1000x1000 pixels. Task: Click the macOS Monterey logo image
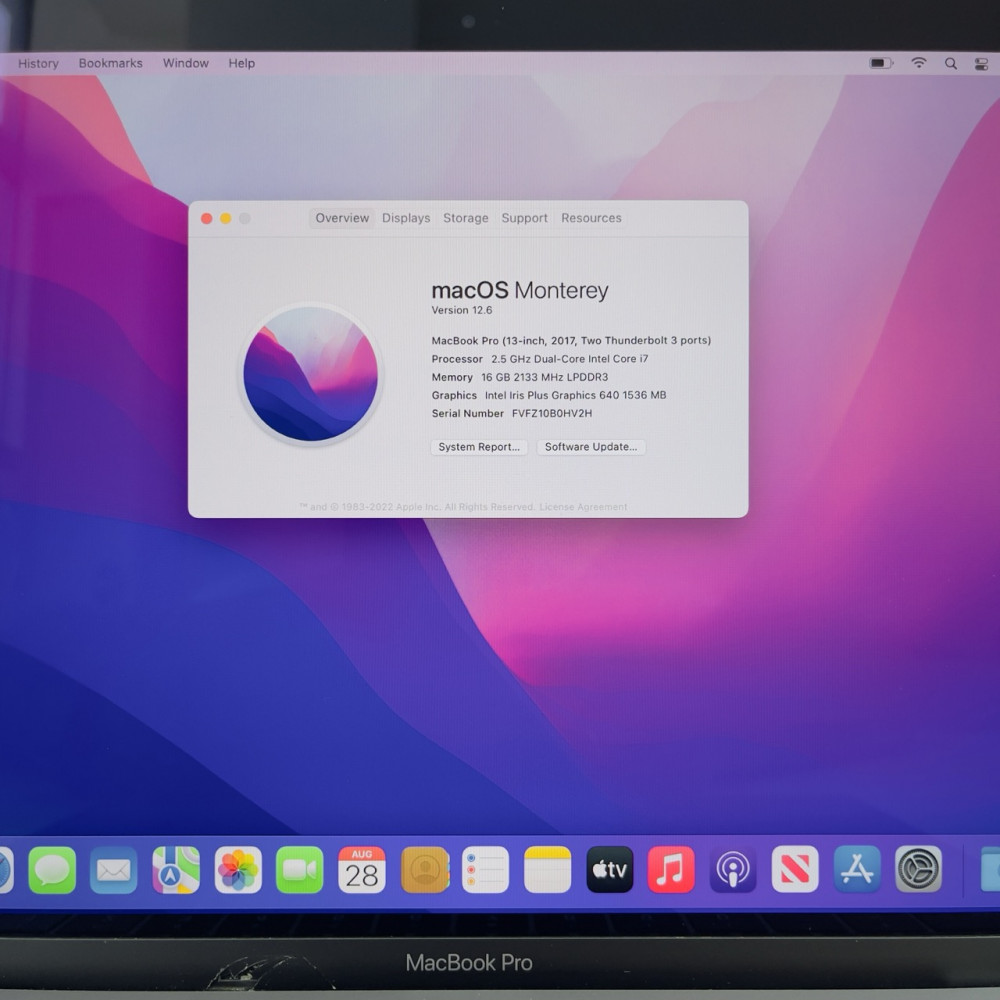pyautogui.click(x=311, y=374)
